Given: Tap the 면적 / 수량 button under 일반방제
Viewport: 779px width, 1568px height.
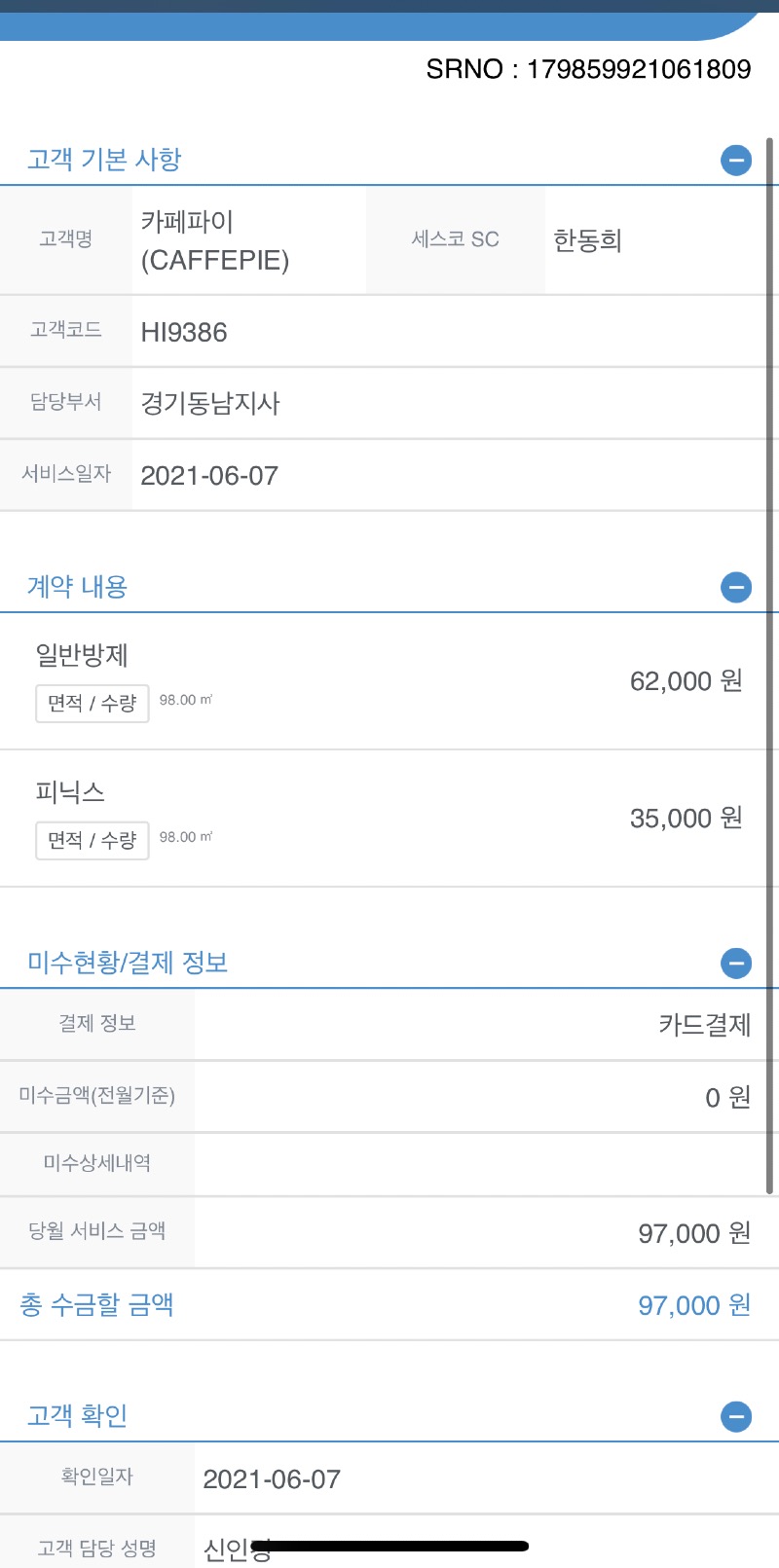Looking at the screenshot, I should (93, 703).
